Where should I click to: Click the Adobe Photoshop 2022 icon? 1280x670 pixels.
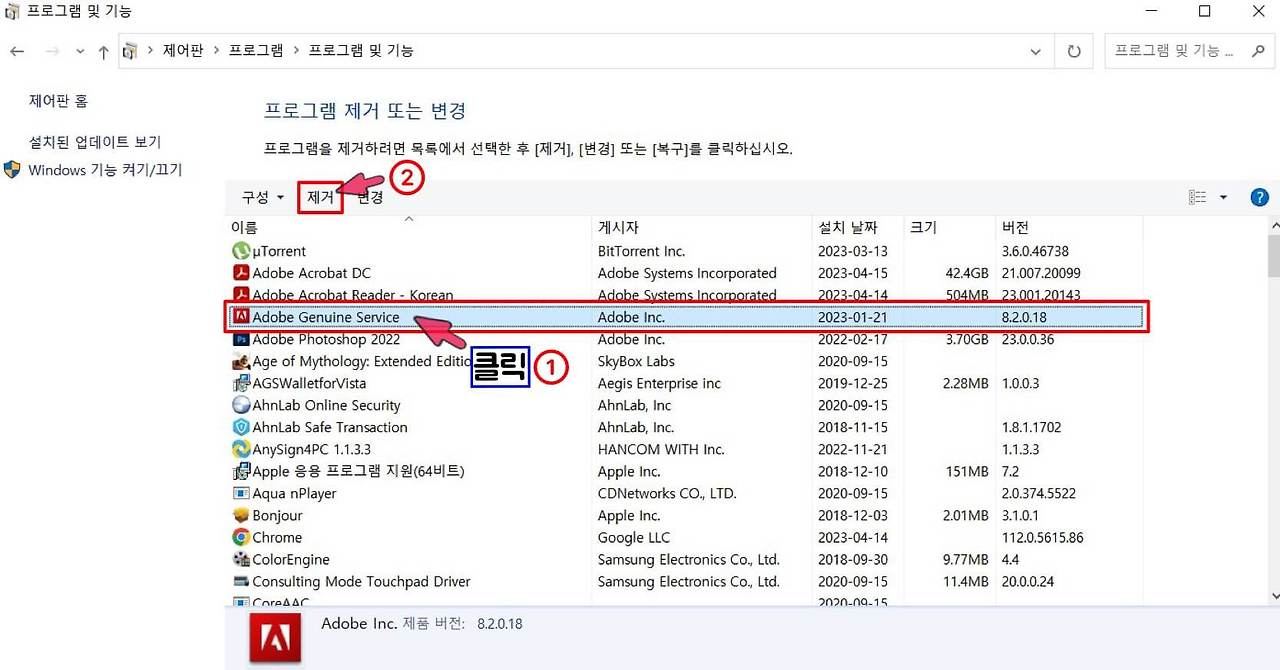(241, 339)
